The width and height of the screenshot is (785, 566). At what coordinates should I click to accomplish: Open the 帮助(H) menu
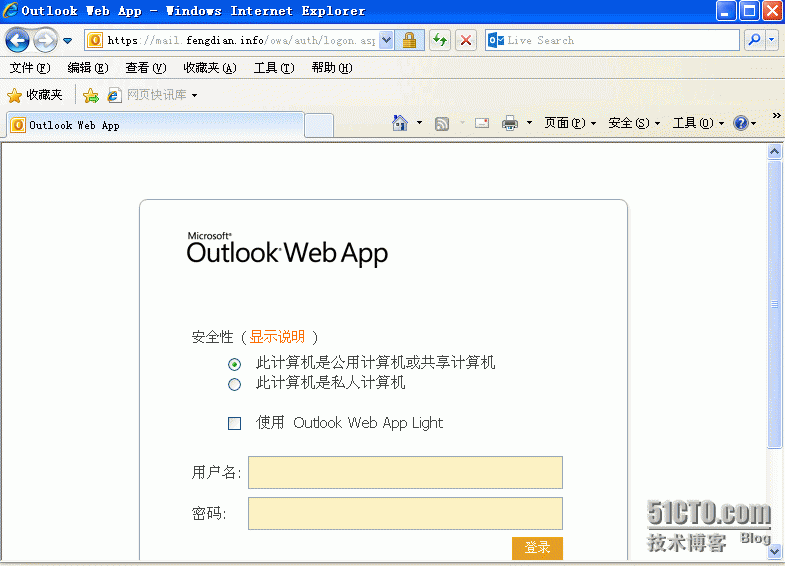(x=332, y=68)
